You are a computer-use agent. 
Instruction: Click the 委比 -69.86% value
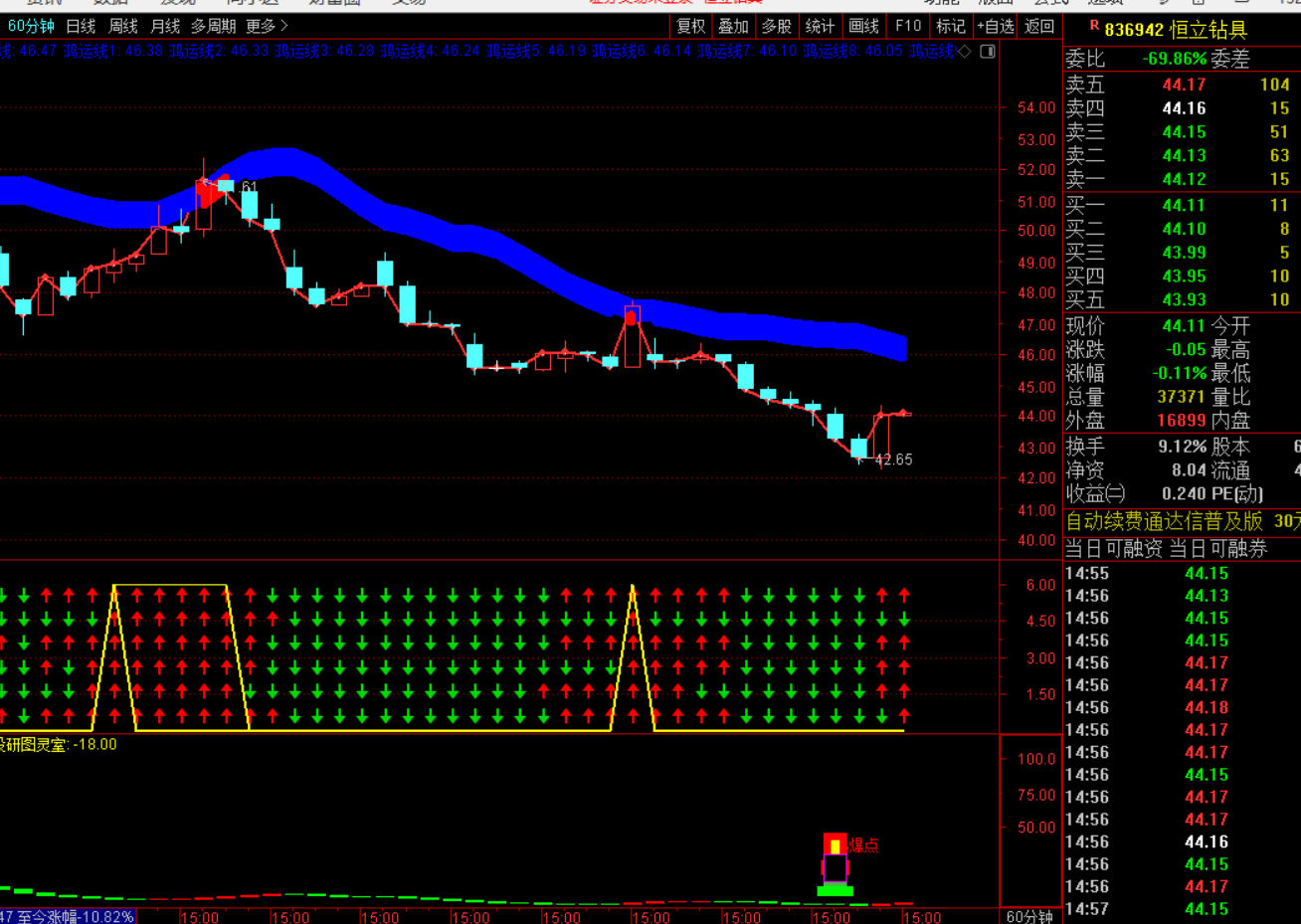pyautogui.click(x=1175, y=59)
